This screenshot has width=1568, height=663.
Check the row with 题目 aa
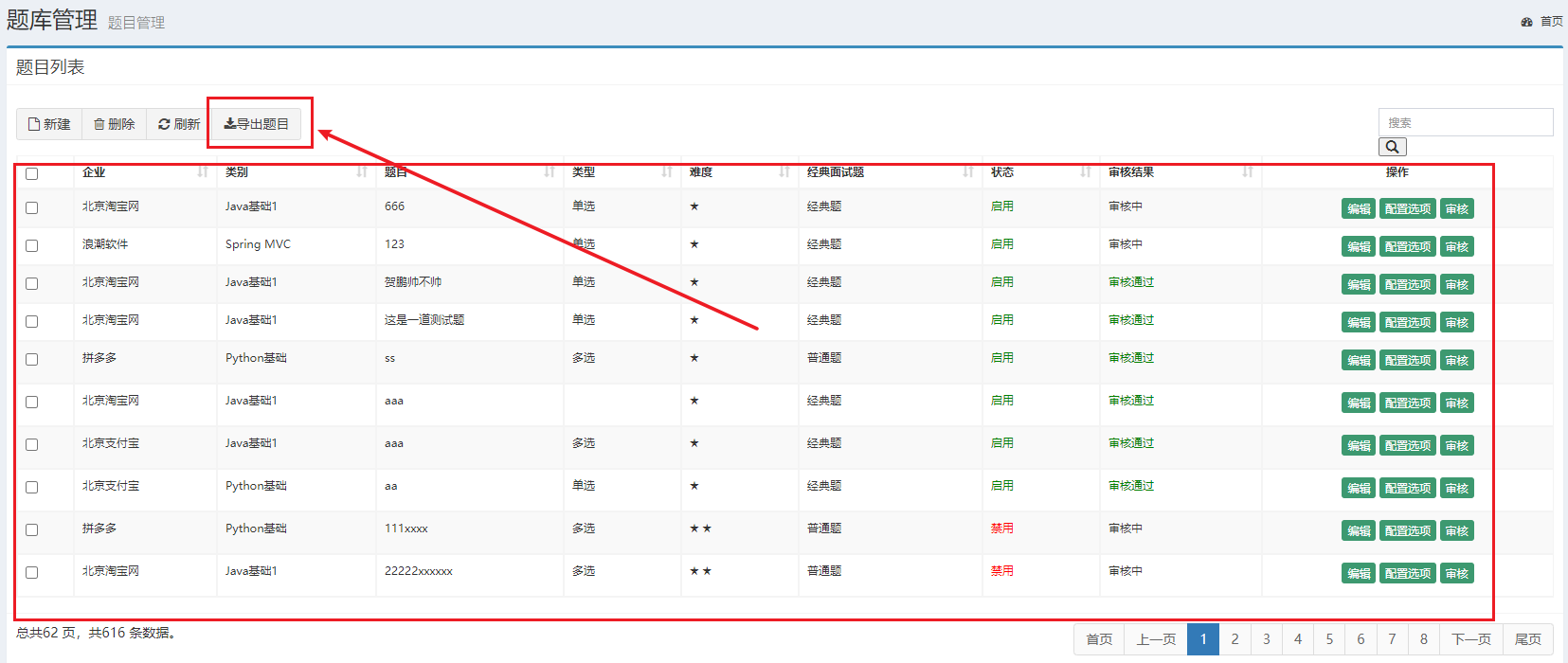pyautogui.click(x=31, y=487)
